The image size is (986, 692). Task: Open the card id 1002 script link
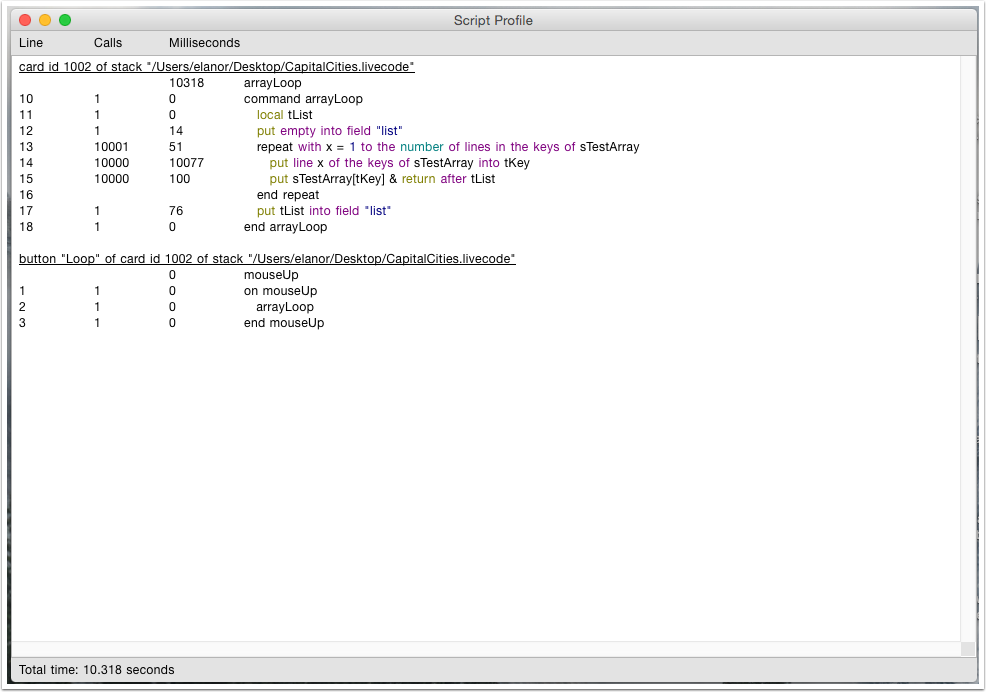(x=215, y=66)
